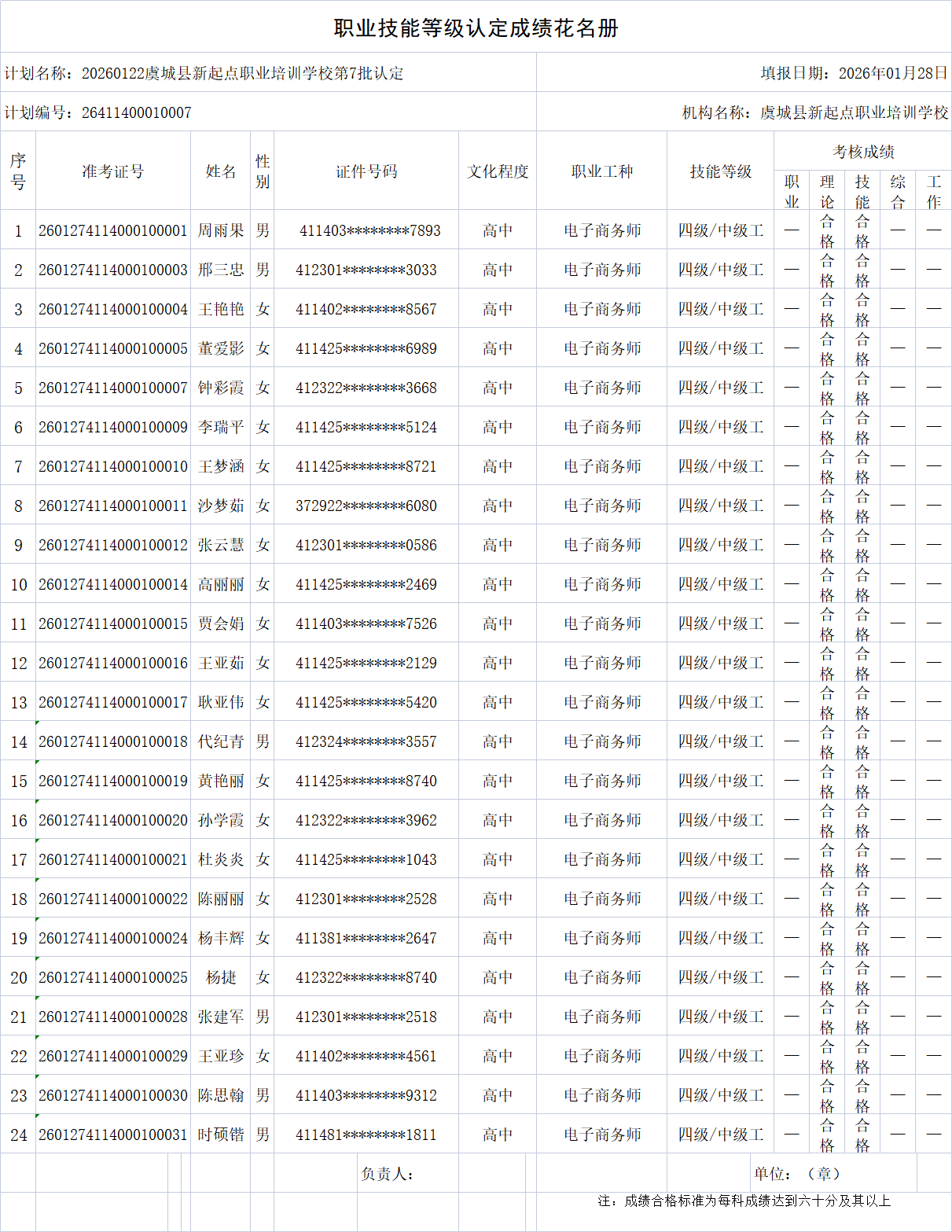
Task: Click the title 职业技能等级认定成绩花名册
Action: pos(476,28)
